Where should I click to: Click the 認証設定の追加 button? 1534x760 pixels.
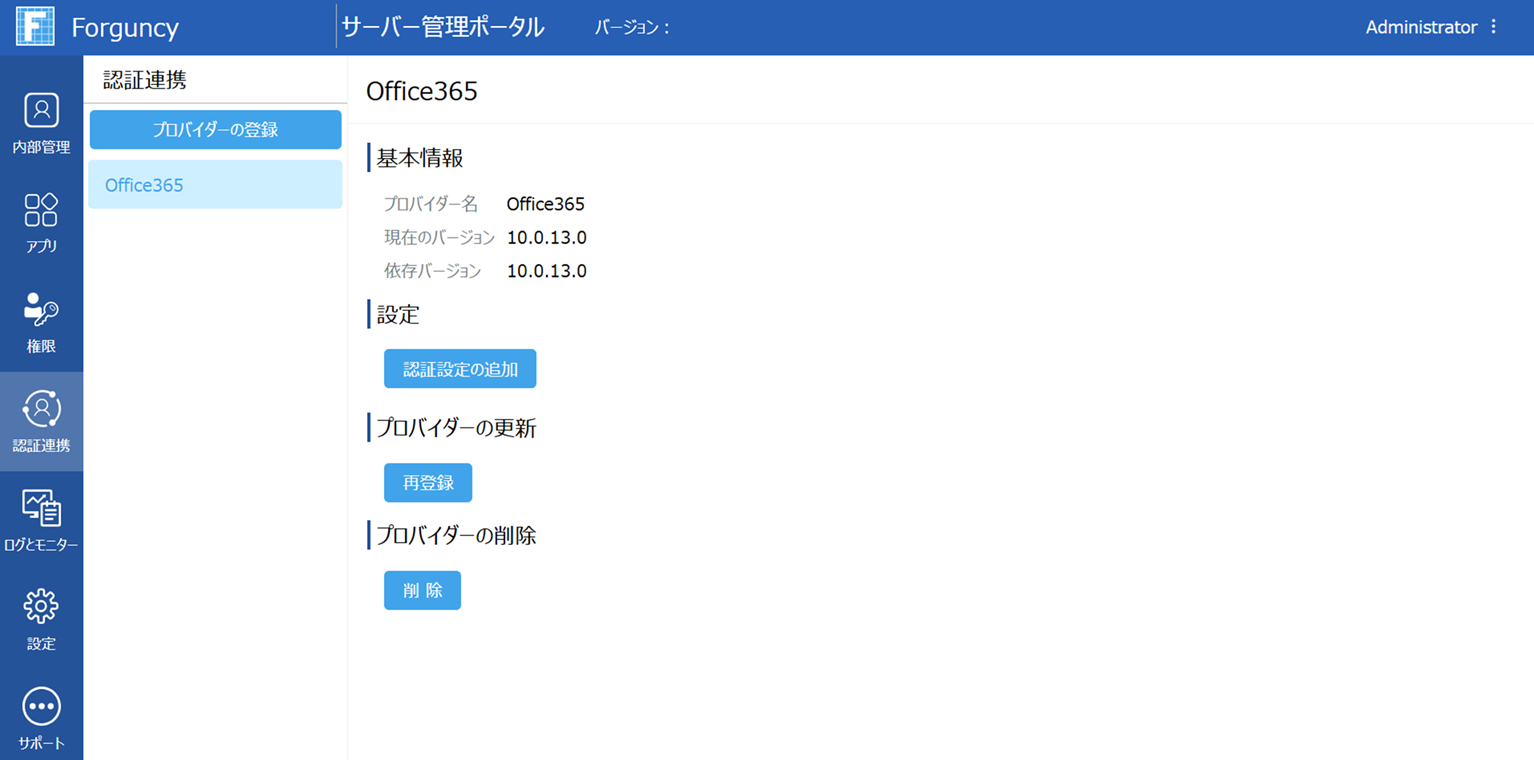[x=460, y=369]
